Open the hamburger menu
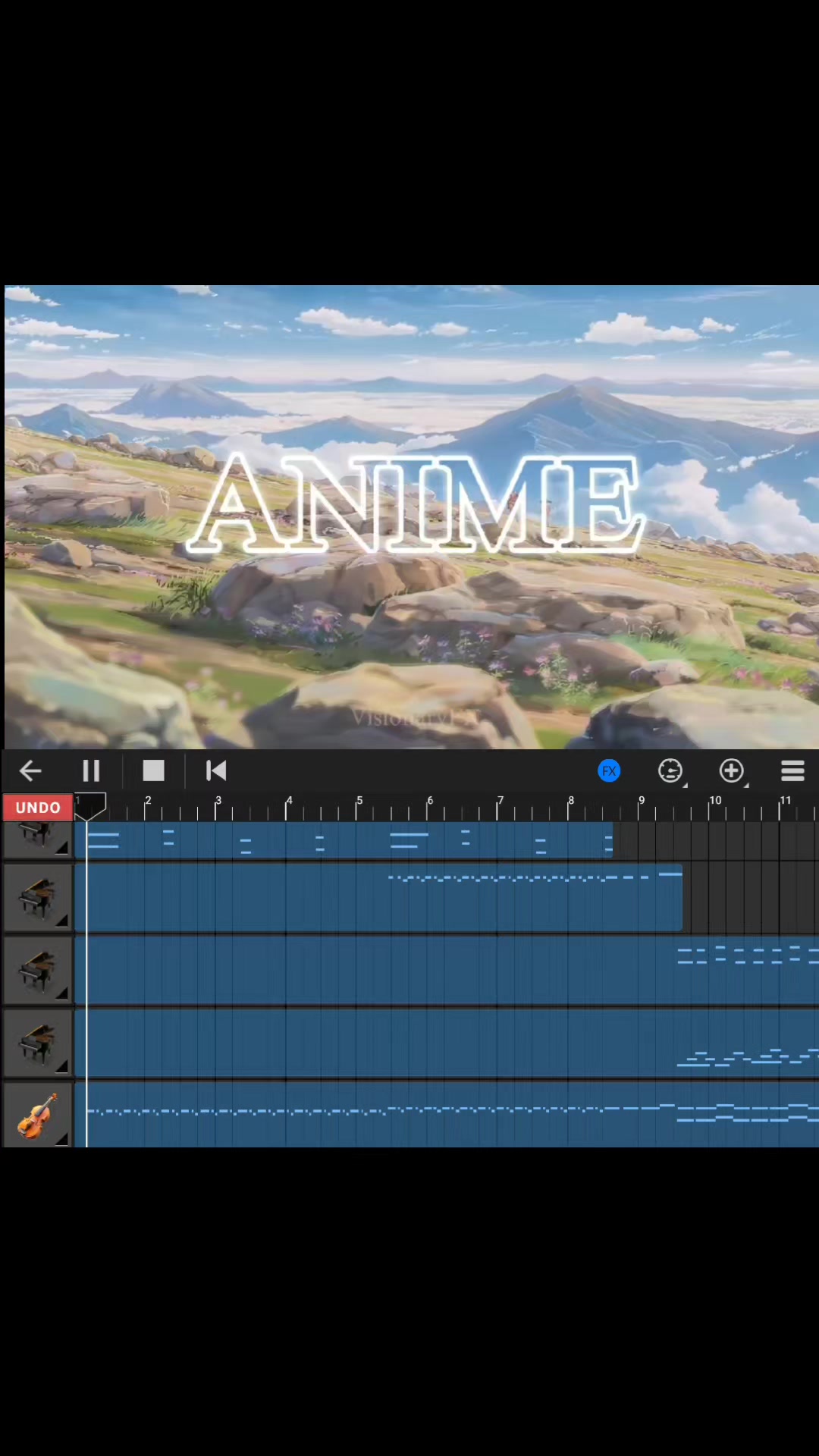819x1456 pixels. 792,771
